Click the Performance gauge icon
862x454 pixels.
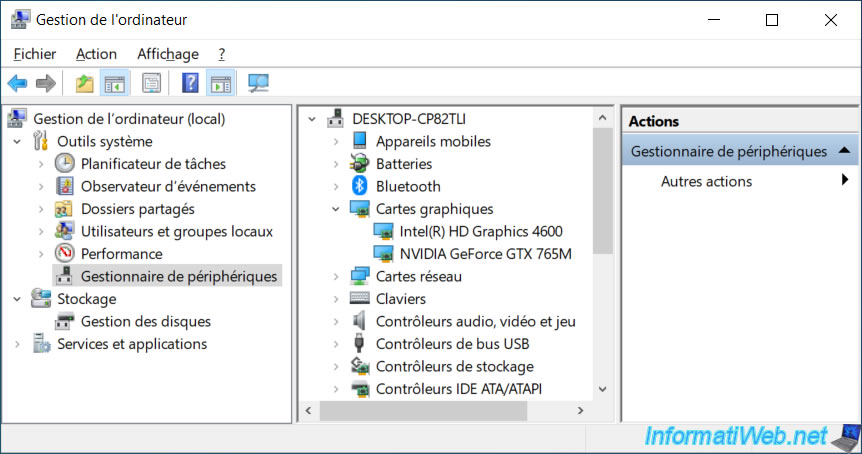(64, 253)
